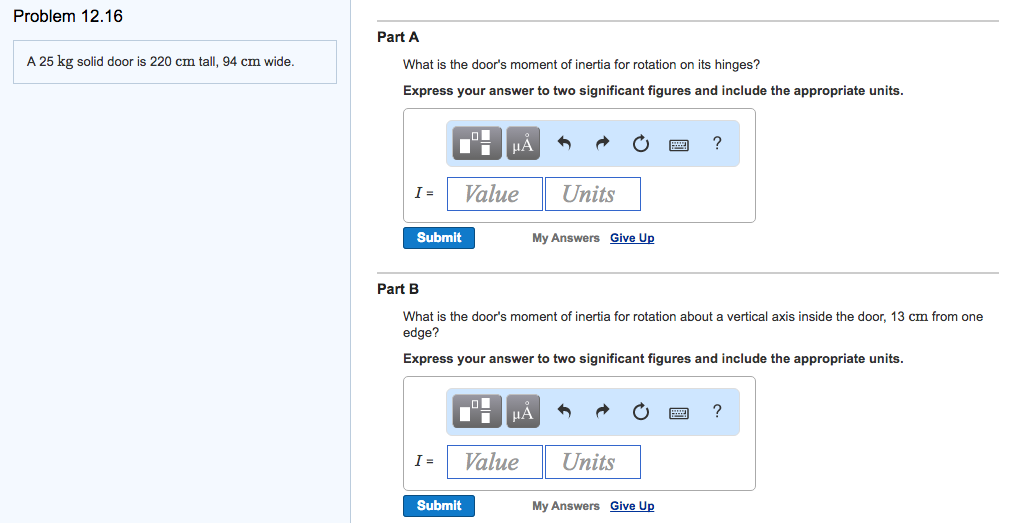Click the redo arrow in Part B toolbar
The image size is (1011, 523).
602,412
